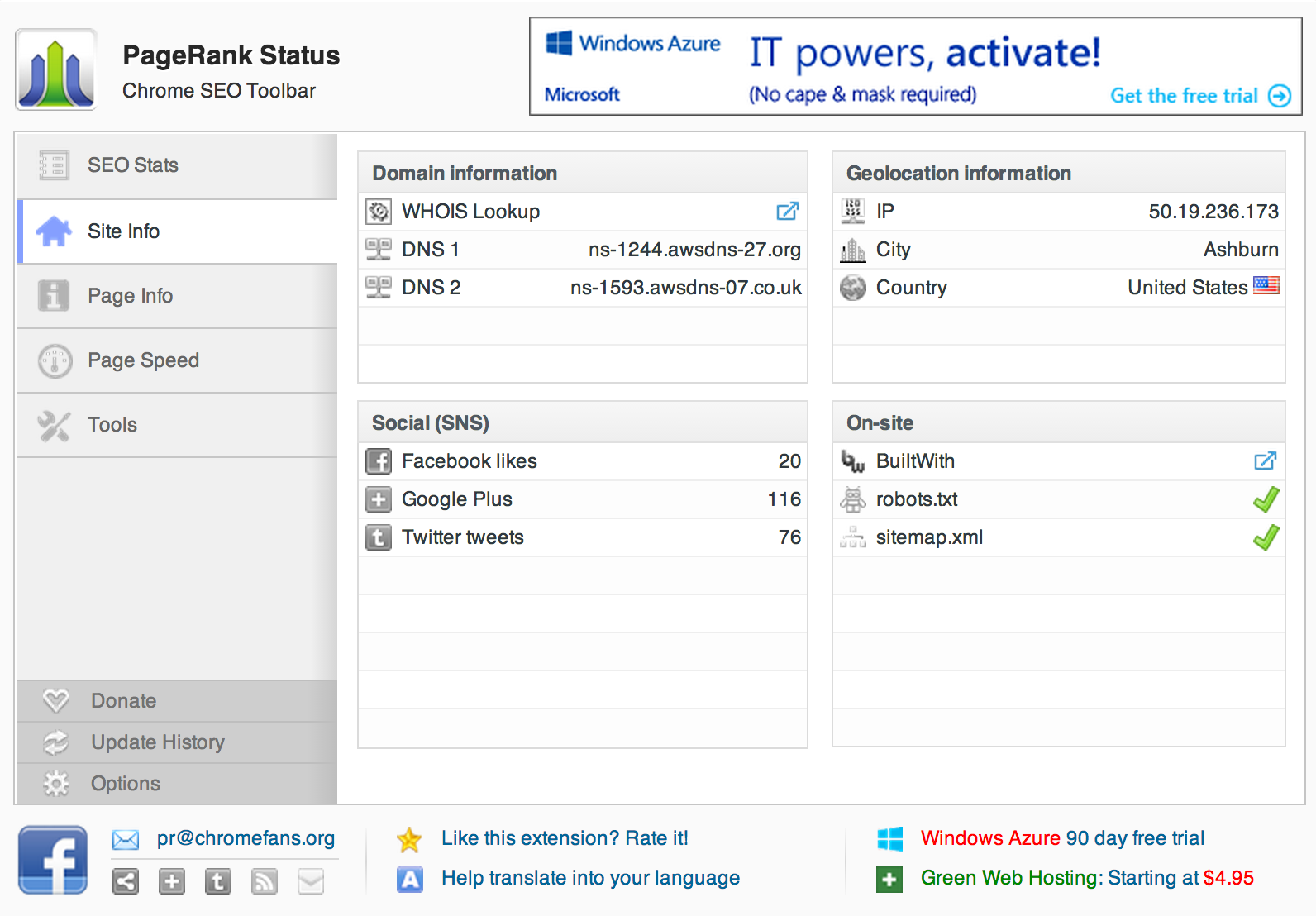Click the Options gear icon
Viewport: 1316px width, 916px height.
55,784
